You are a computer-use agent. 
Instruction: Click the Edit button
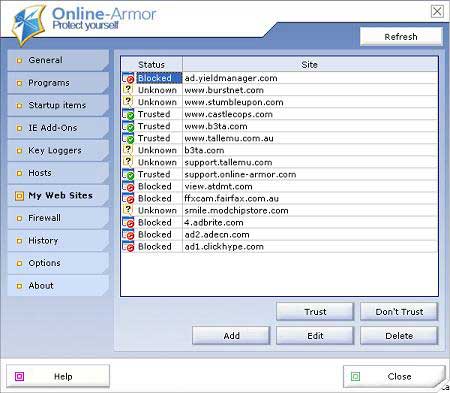pyautogui.click(x=315, y=336)
